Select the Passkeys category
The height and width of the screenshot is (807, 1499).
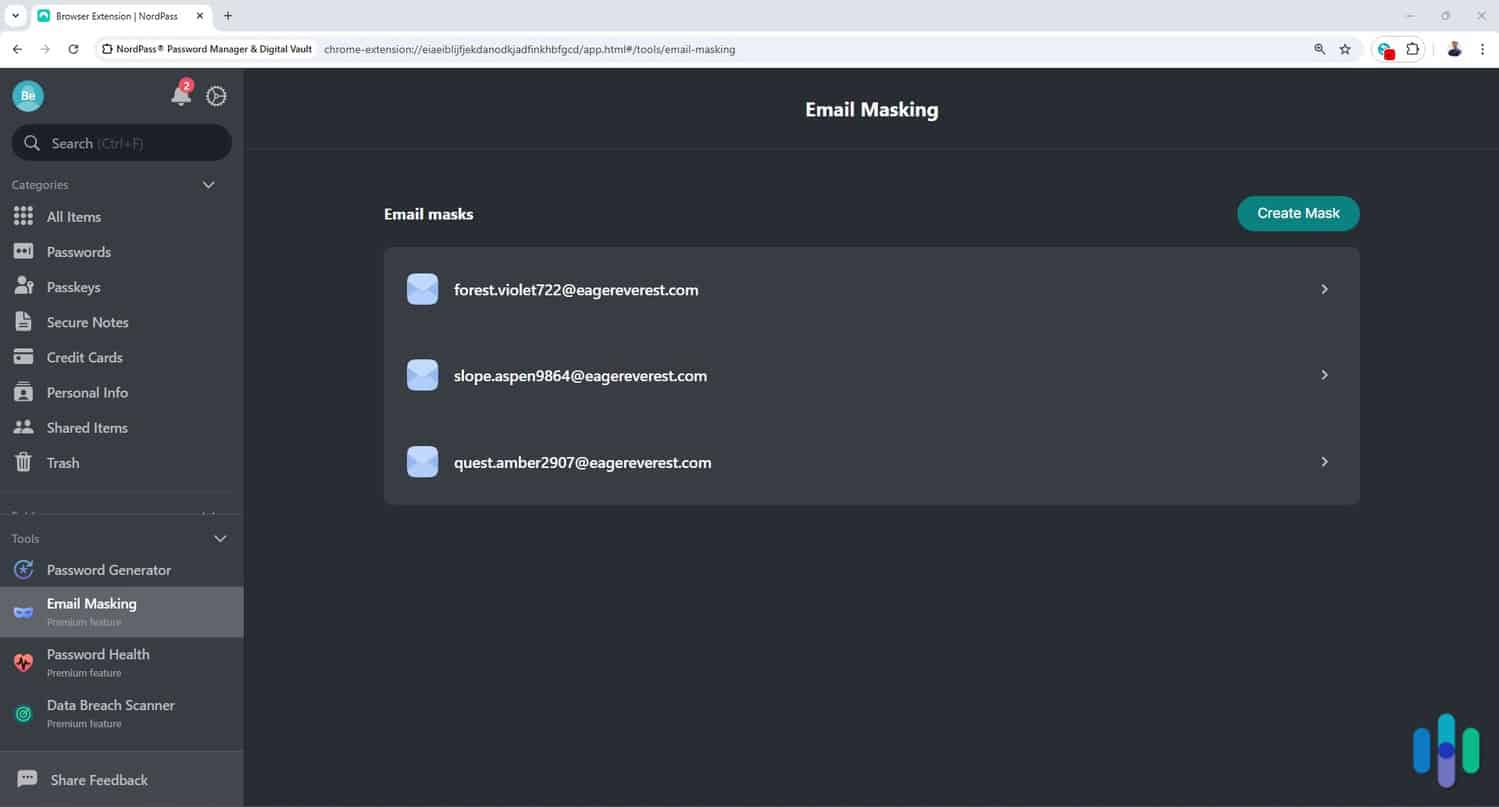[x=75, y=286]
